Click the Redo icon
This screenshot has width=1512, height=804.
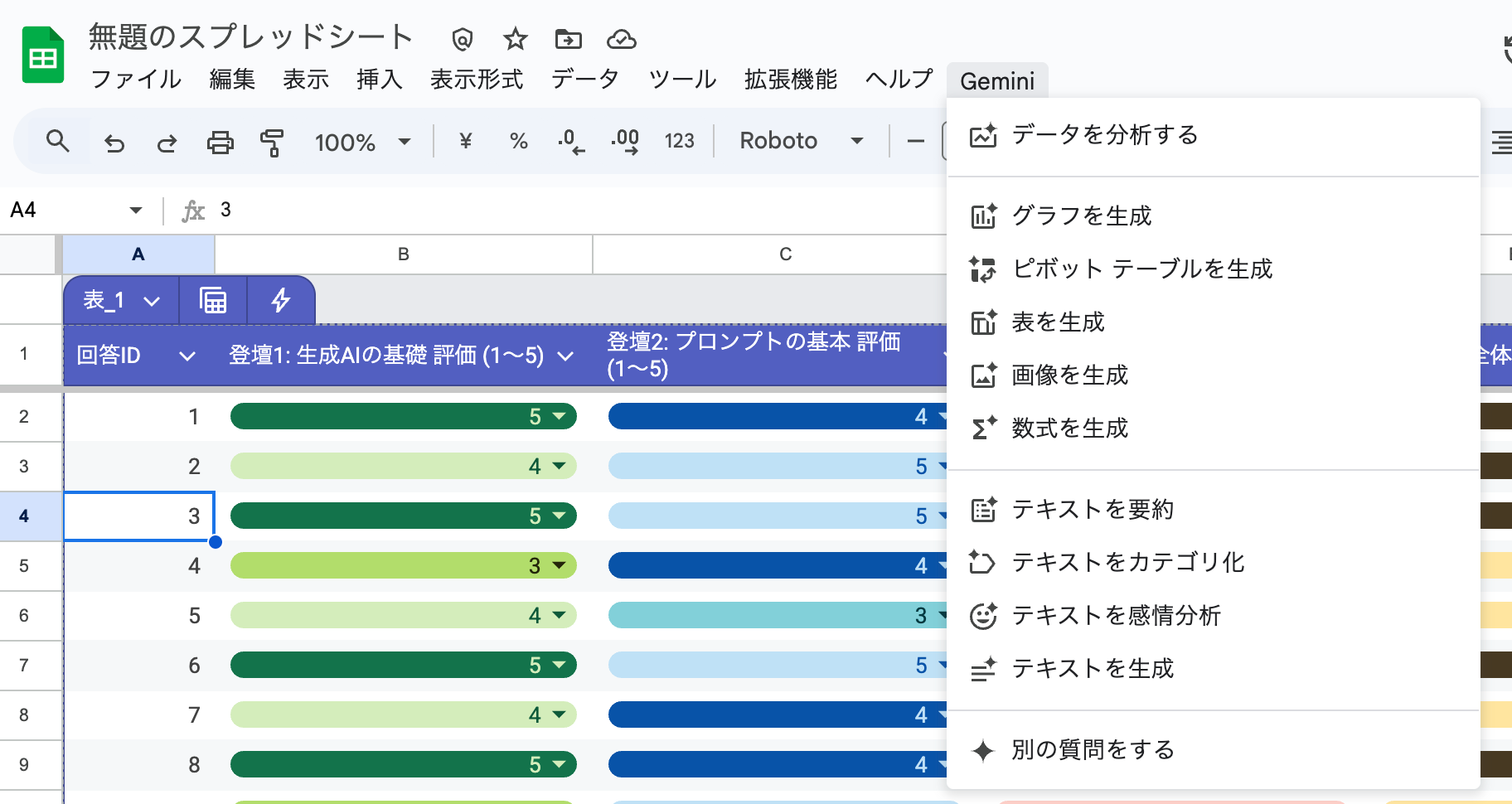[166, 141]
